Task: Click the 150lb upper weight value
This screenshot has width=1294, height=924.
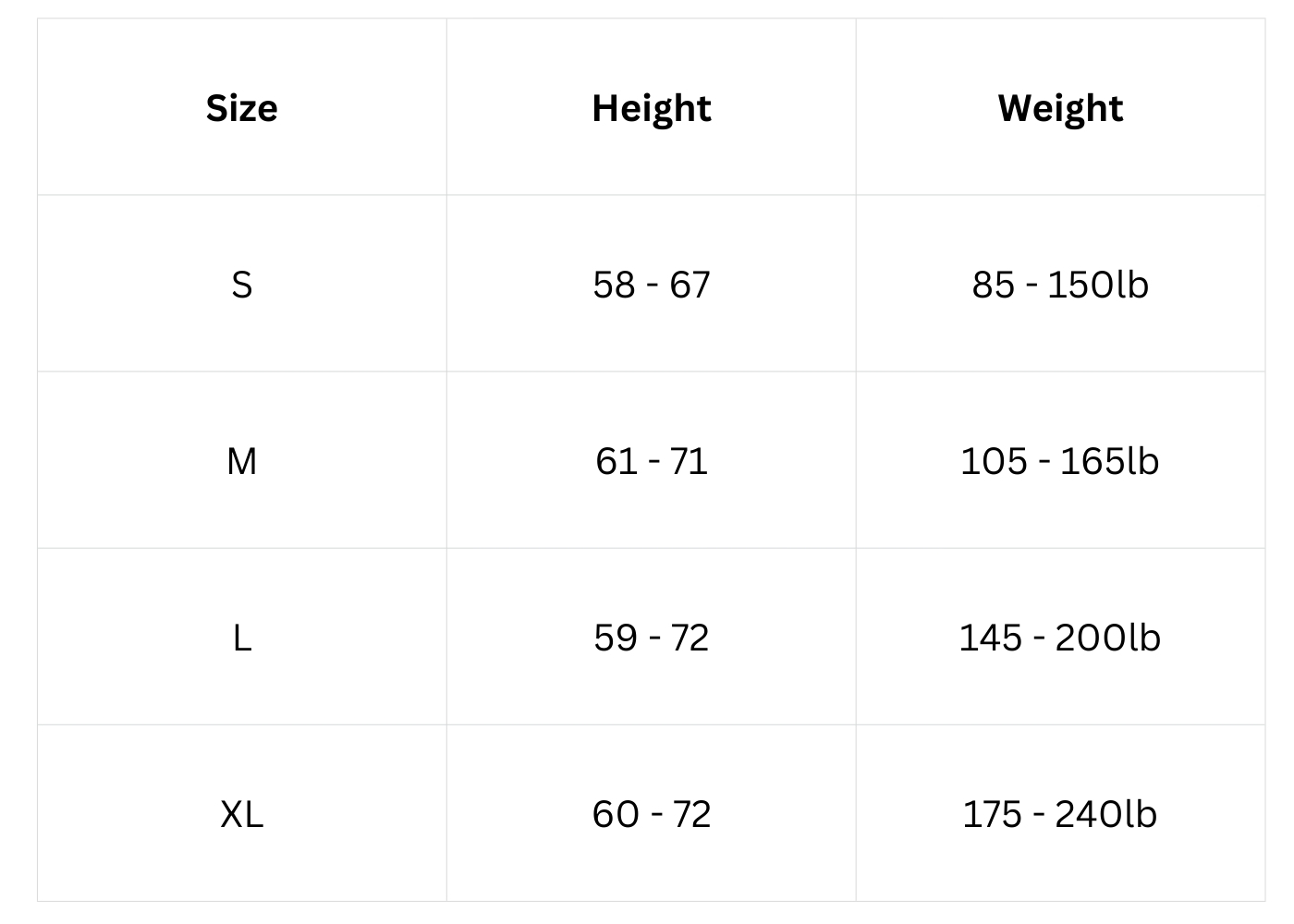Action: (x=1098, y=285)
